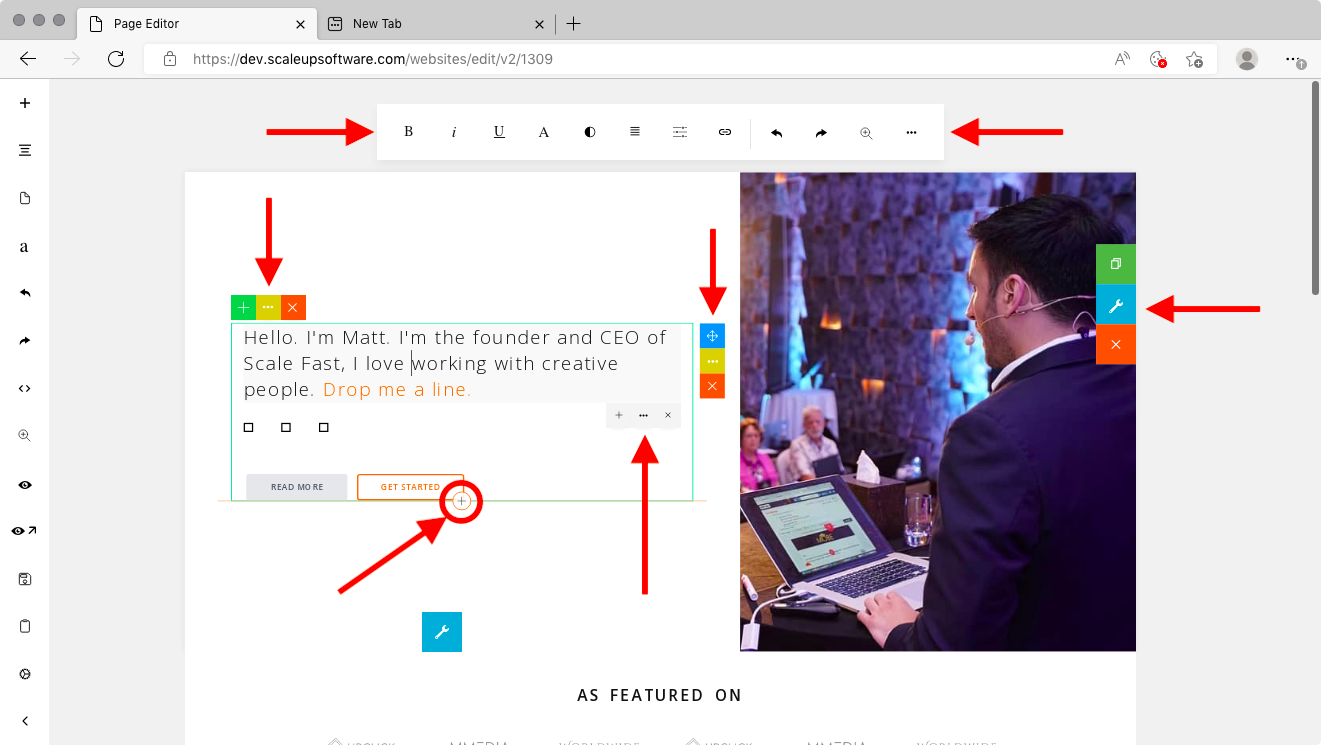Click the plus icon in left sidebar
The image size is (1321, 745).
click(x=25, y=102)
